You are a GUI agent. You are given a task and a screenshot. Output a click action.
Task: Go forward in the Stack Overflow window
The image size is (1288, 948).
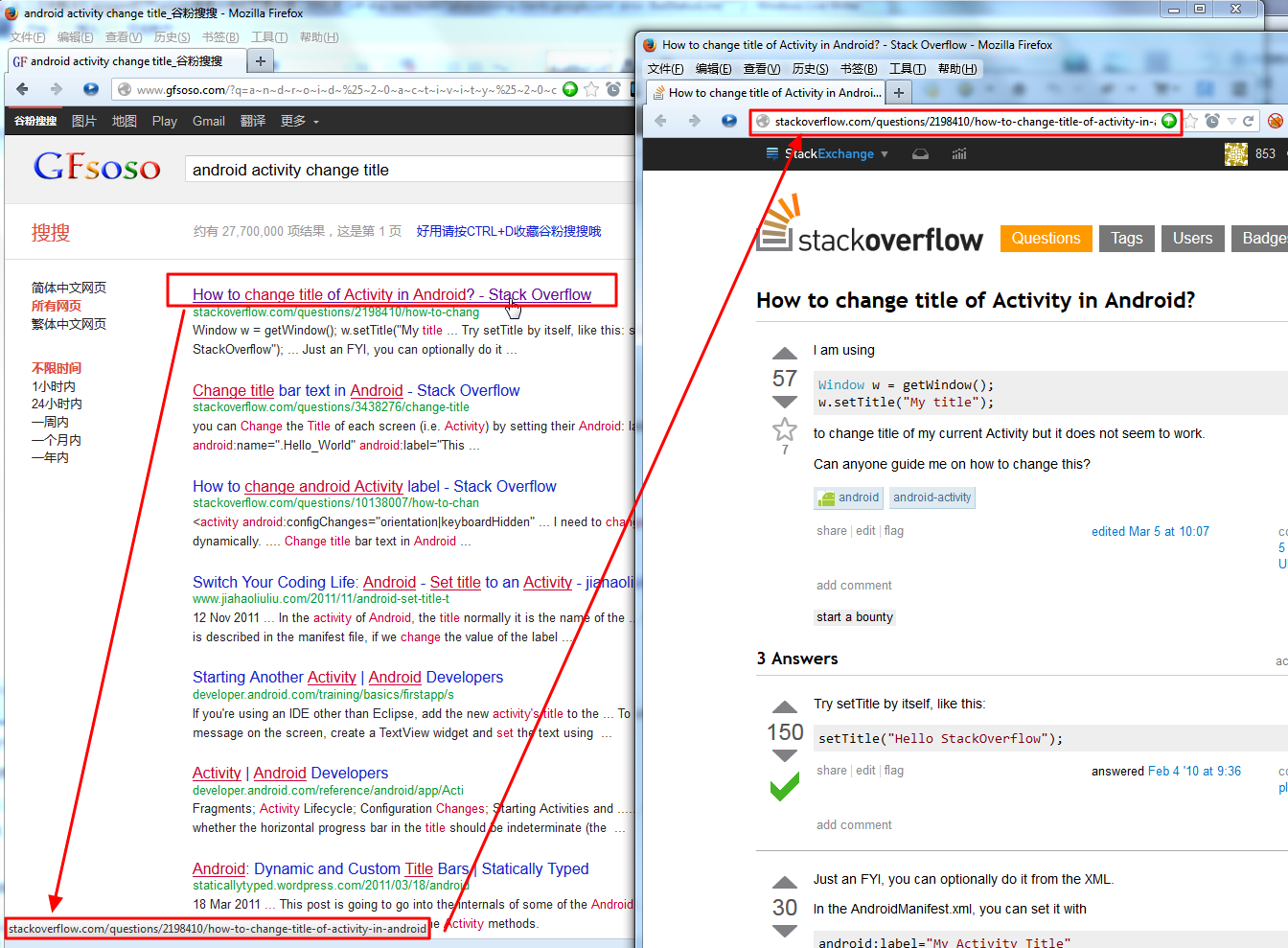click(695, 121)
